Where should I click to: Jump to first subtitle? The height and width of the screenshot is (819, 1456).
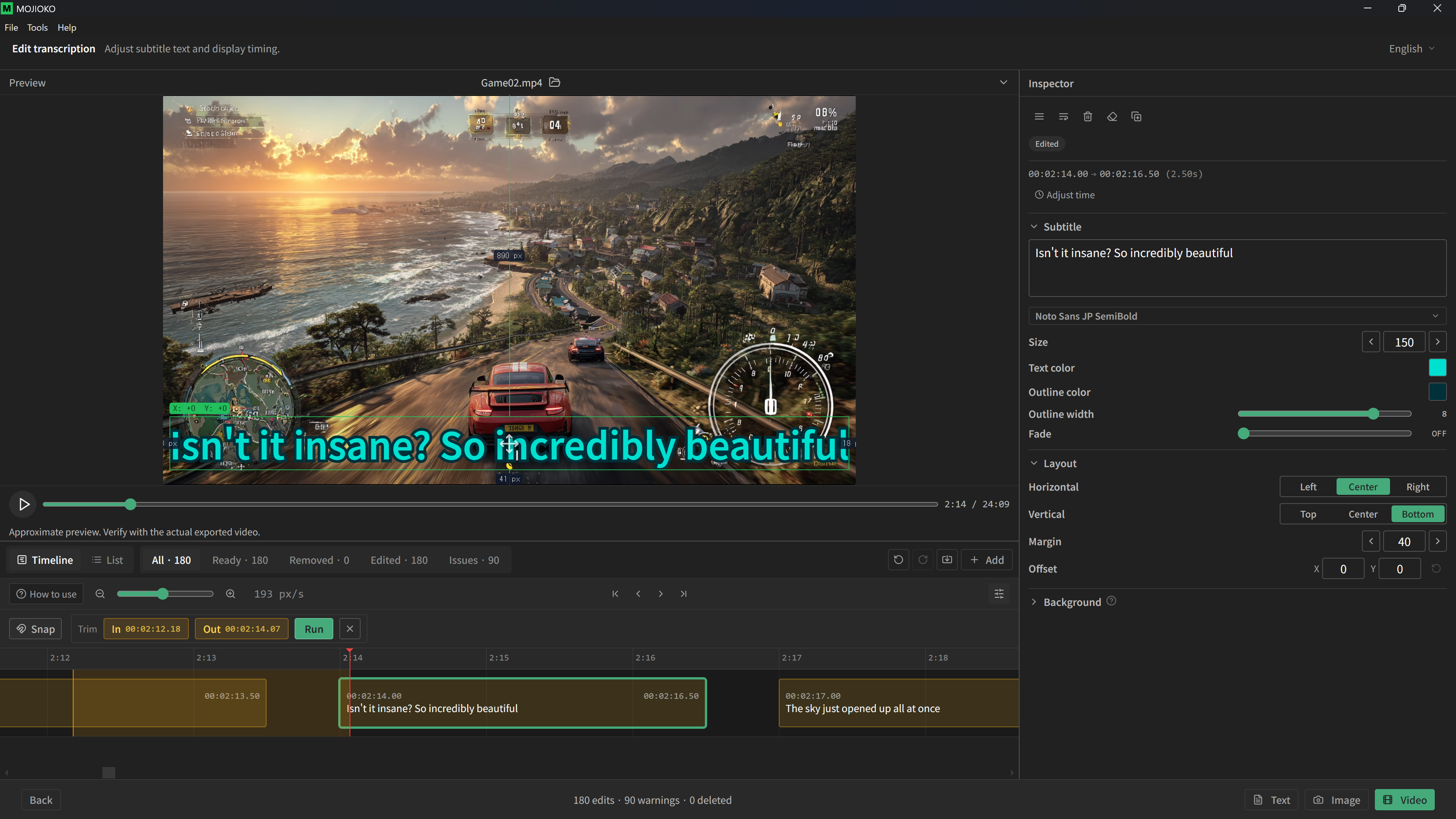pos(615,593)
